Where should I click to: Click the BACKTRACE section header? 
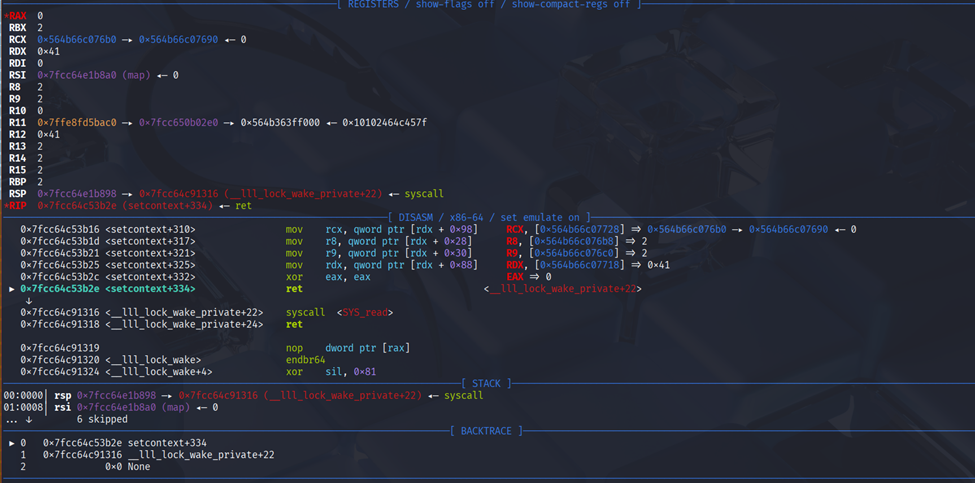point(488,430)
